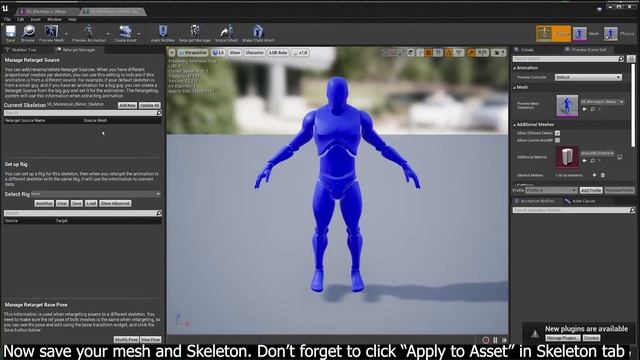Toggle world/local coordinate space viewport icon
This screenshot has height=360, width=640.
point(411,53)
